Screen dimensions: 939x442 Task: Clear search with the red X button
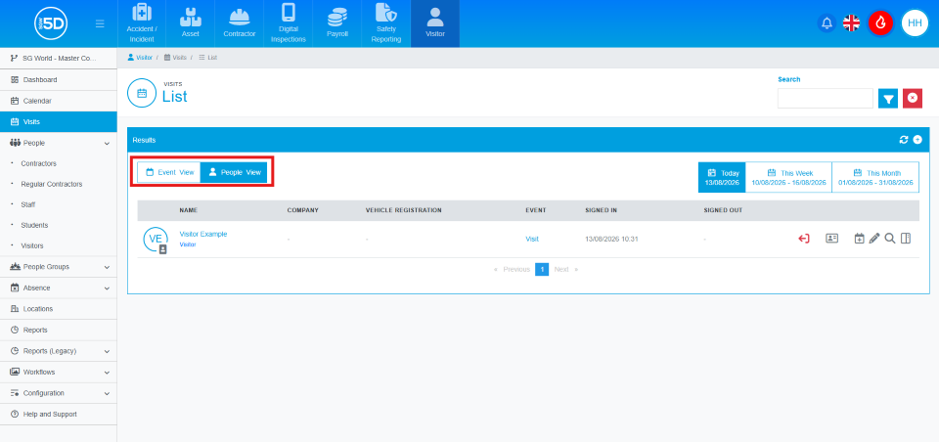[912, 98]
